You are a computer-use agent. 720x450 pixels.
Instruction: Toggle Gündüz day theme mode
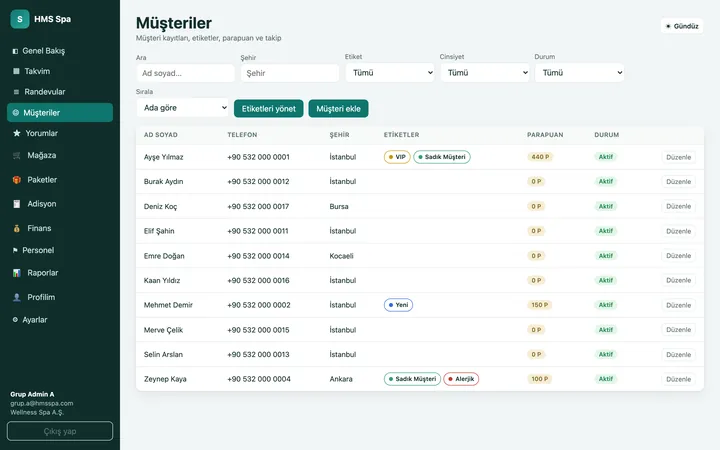[x=682, y=26]
